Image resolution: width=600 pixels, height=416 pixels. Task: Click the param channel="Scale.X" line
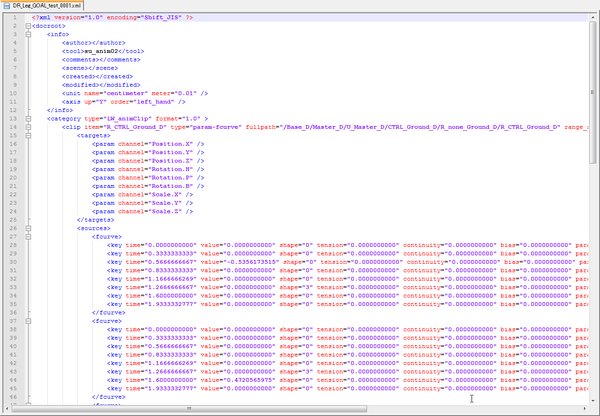[142, 194]
